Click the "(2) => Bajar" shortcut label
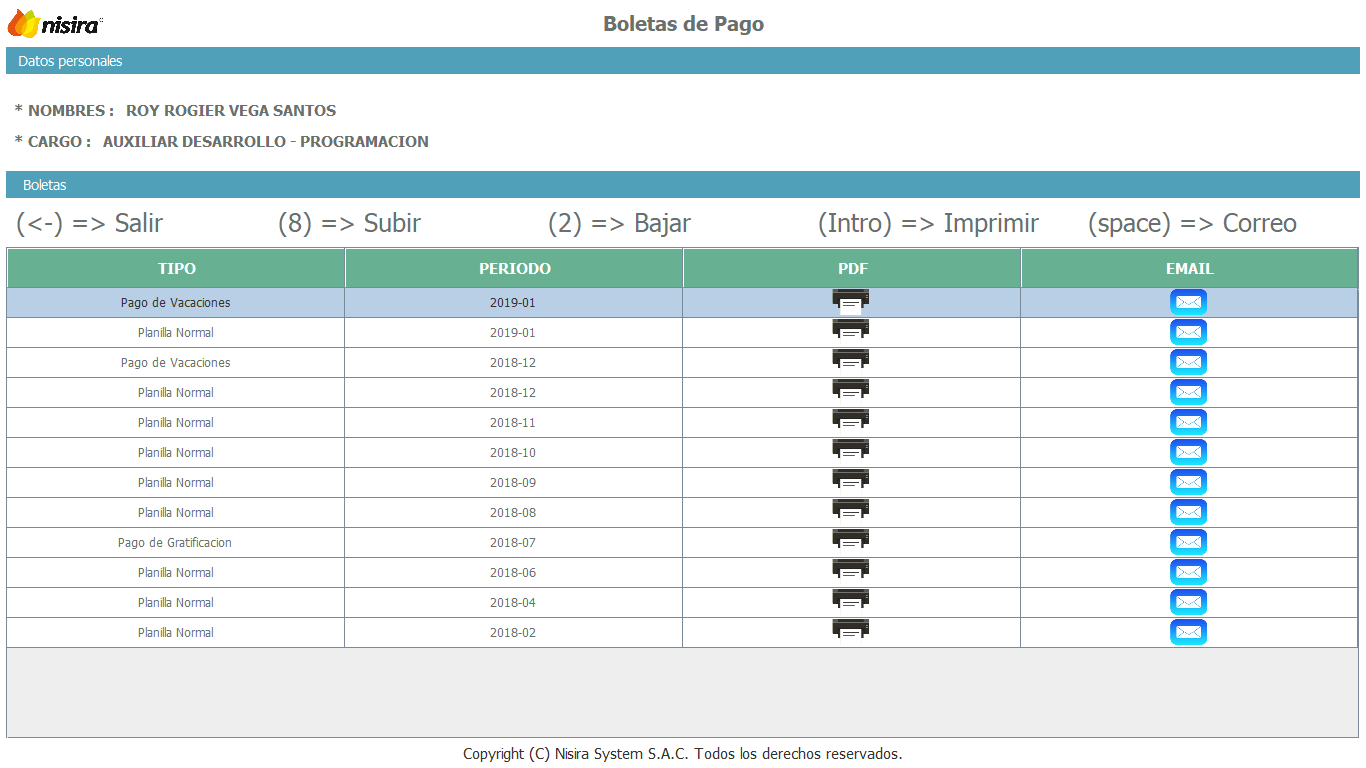The image size is (1366, 768). pyautogui.click(x=619, y=223)
